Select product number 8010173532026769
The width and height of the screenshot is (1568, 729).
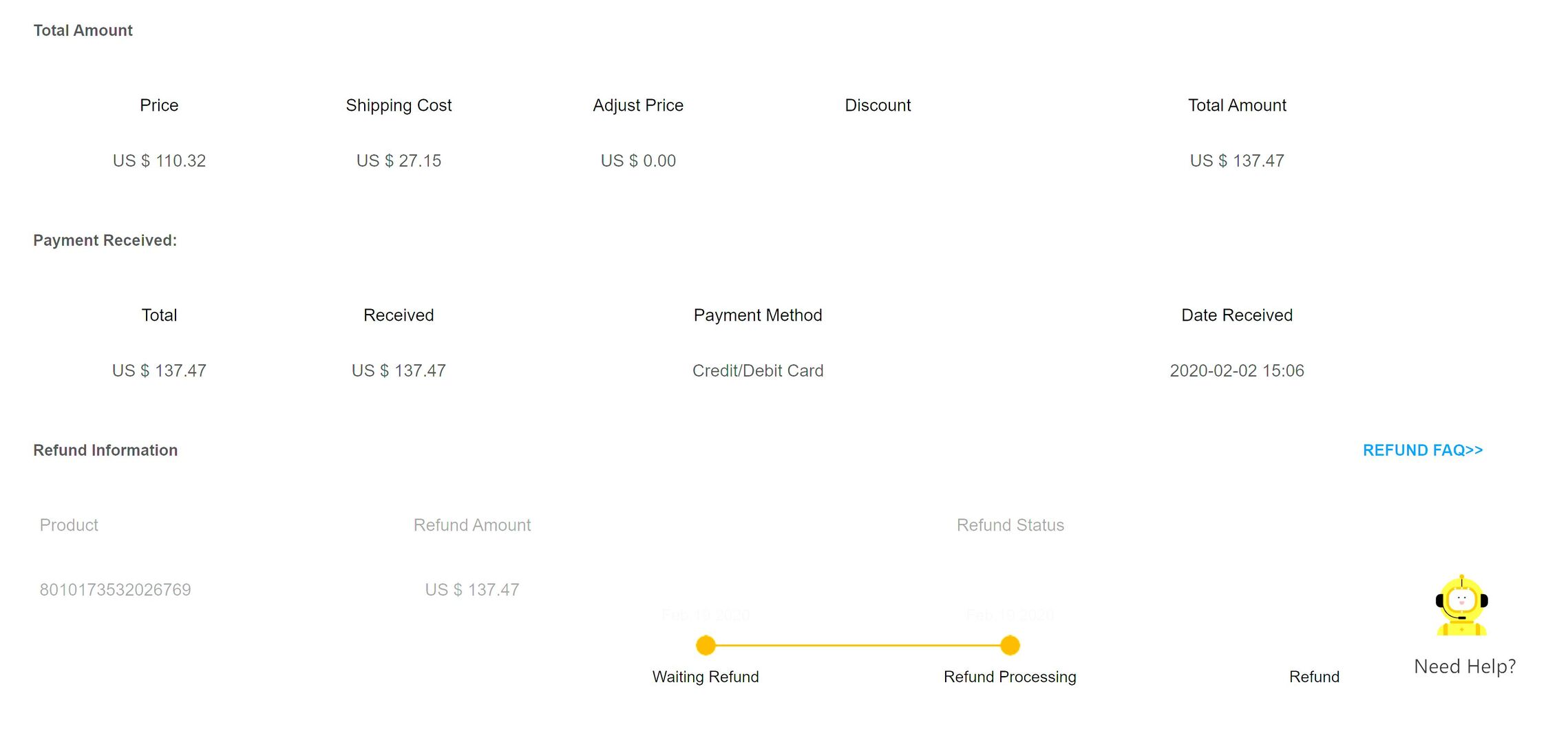click(115, 589)
